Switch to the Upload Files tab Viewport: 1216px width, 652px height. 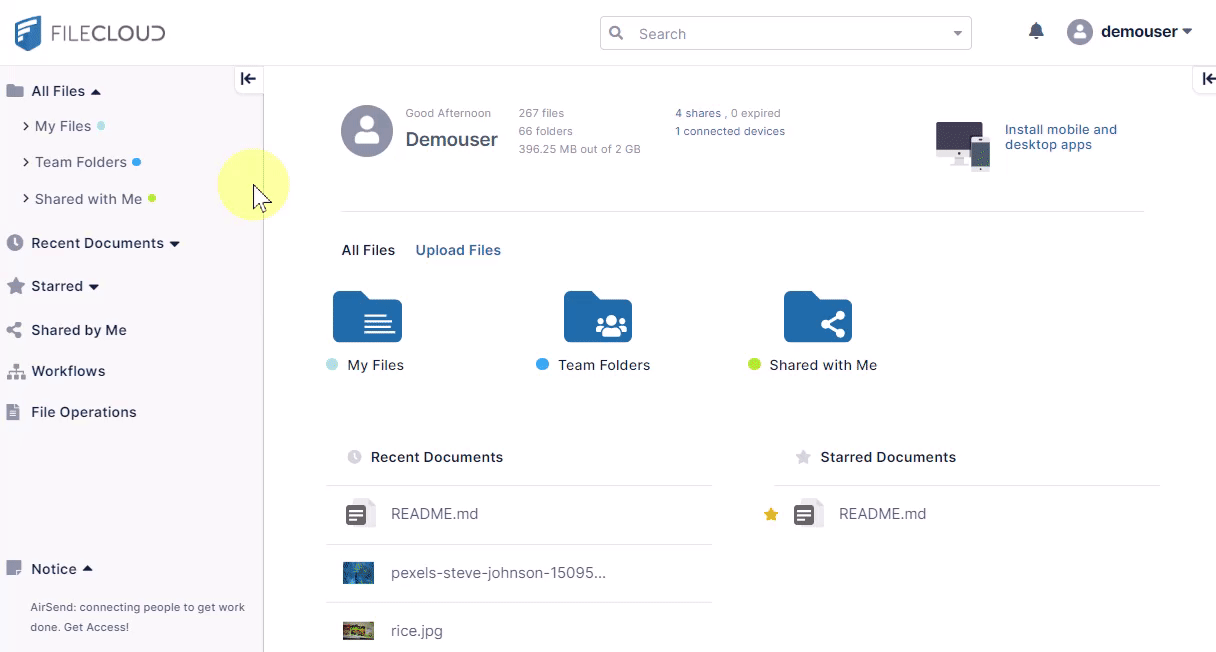click(458, 250)
